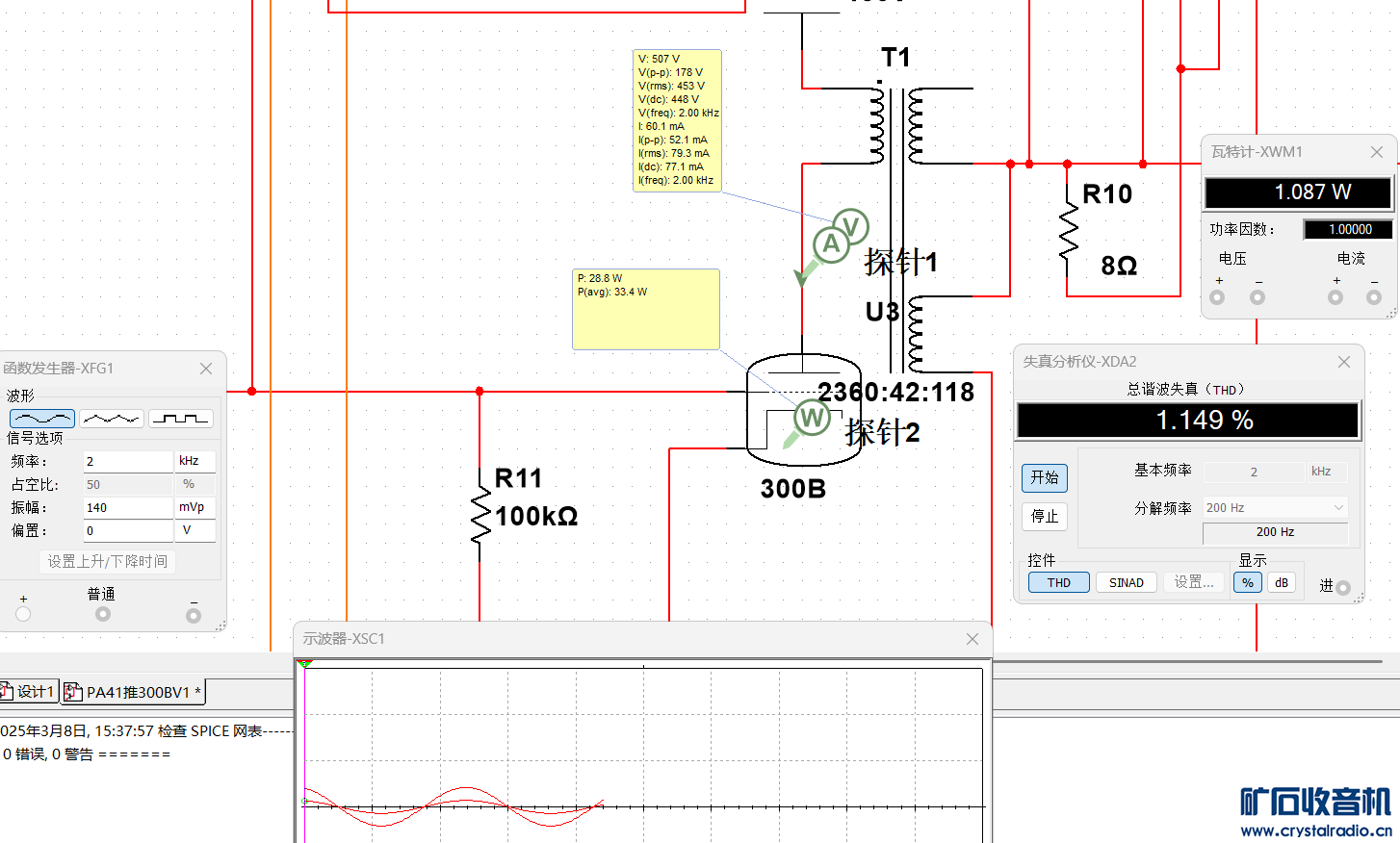Viewport: 1400px width, 843px height.
Task: Select the sine waveform button
Action: (x=42, y=419)
